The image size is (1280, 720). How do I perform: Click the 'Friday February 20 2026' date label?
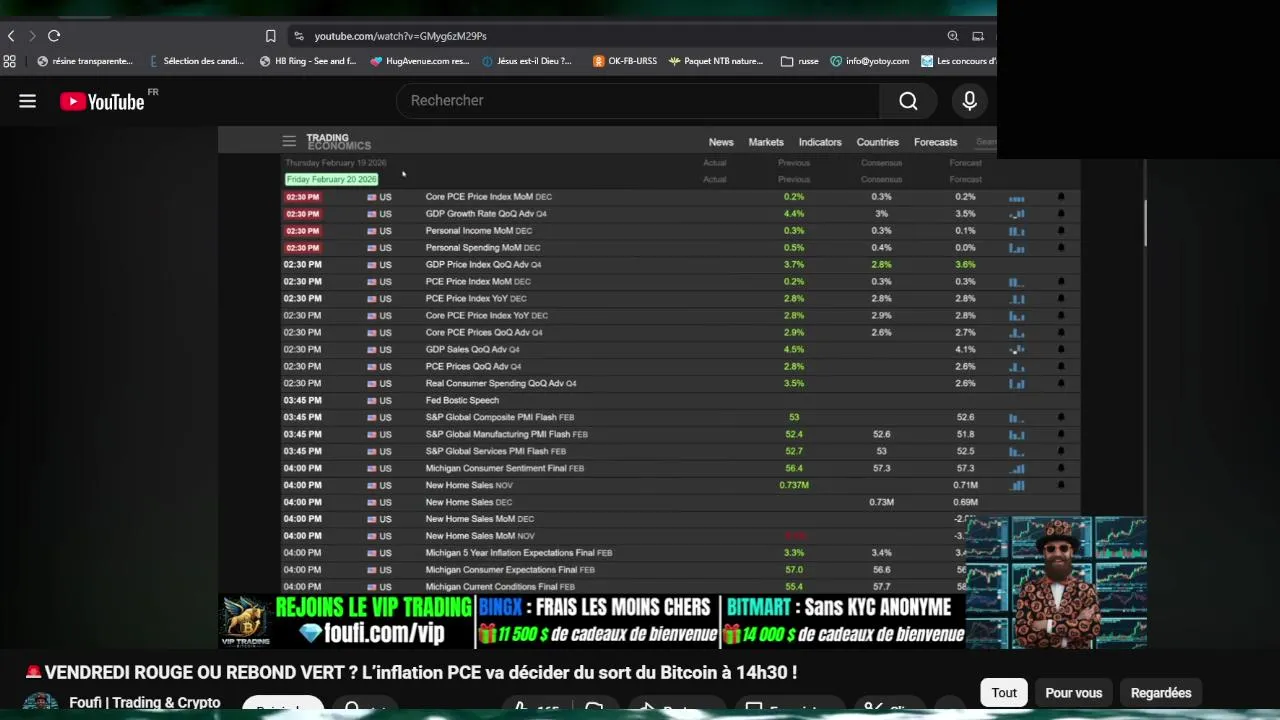(x=331, y=179)
